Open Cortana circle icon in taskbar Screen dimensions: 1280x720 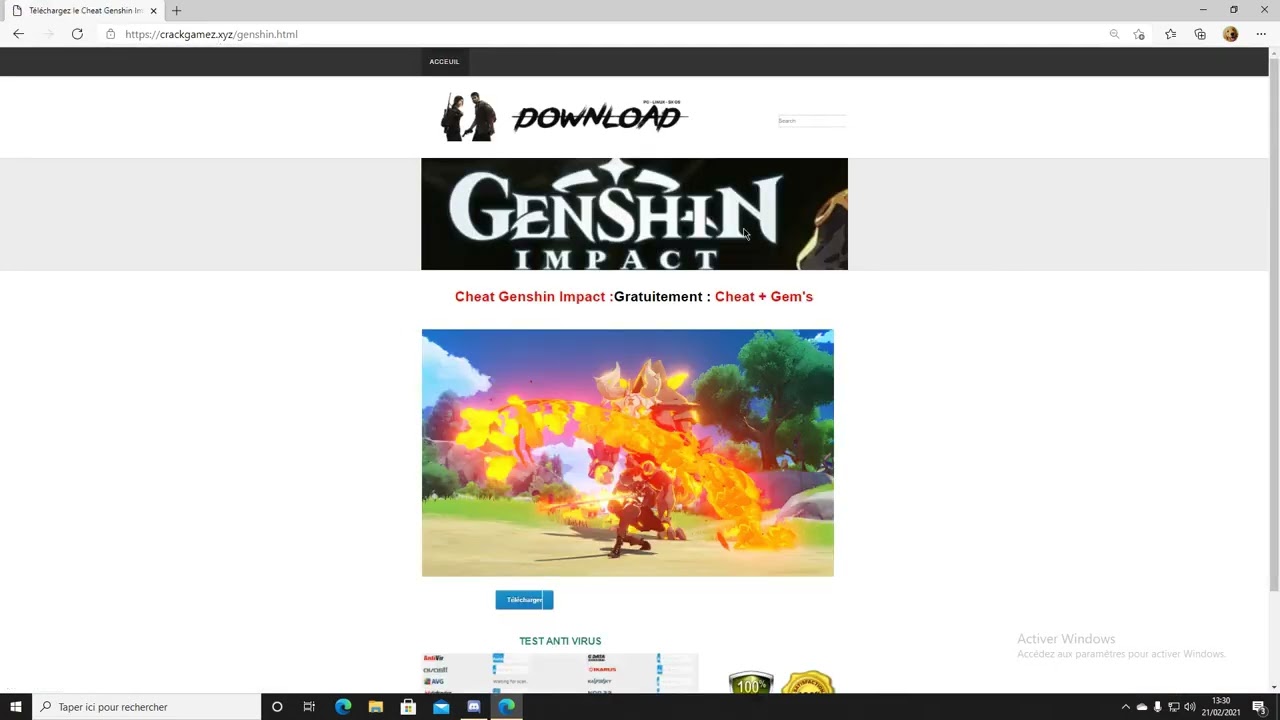pyautogui.click(x=277, y=707)
